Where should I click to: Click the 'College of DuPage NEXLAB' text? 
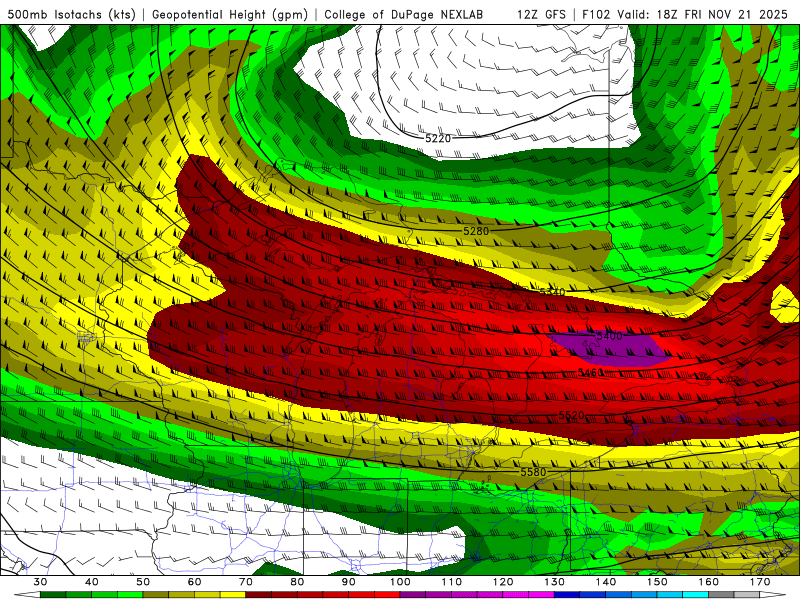point(403,15)
